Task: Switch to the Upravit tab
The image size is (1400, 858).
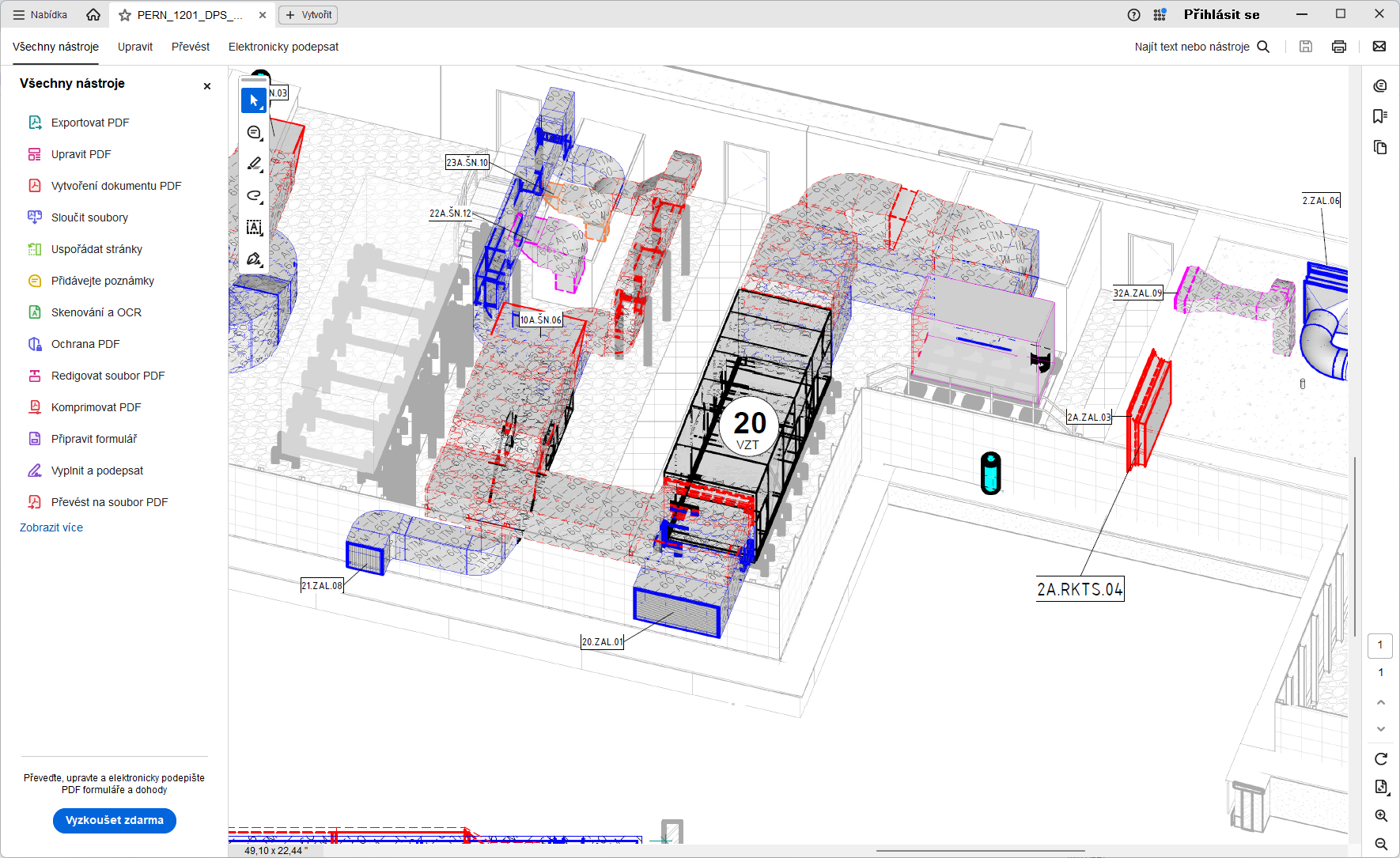Action: tap(135, 47)
